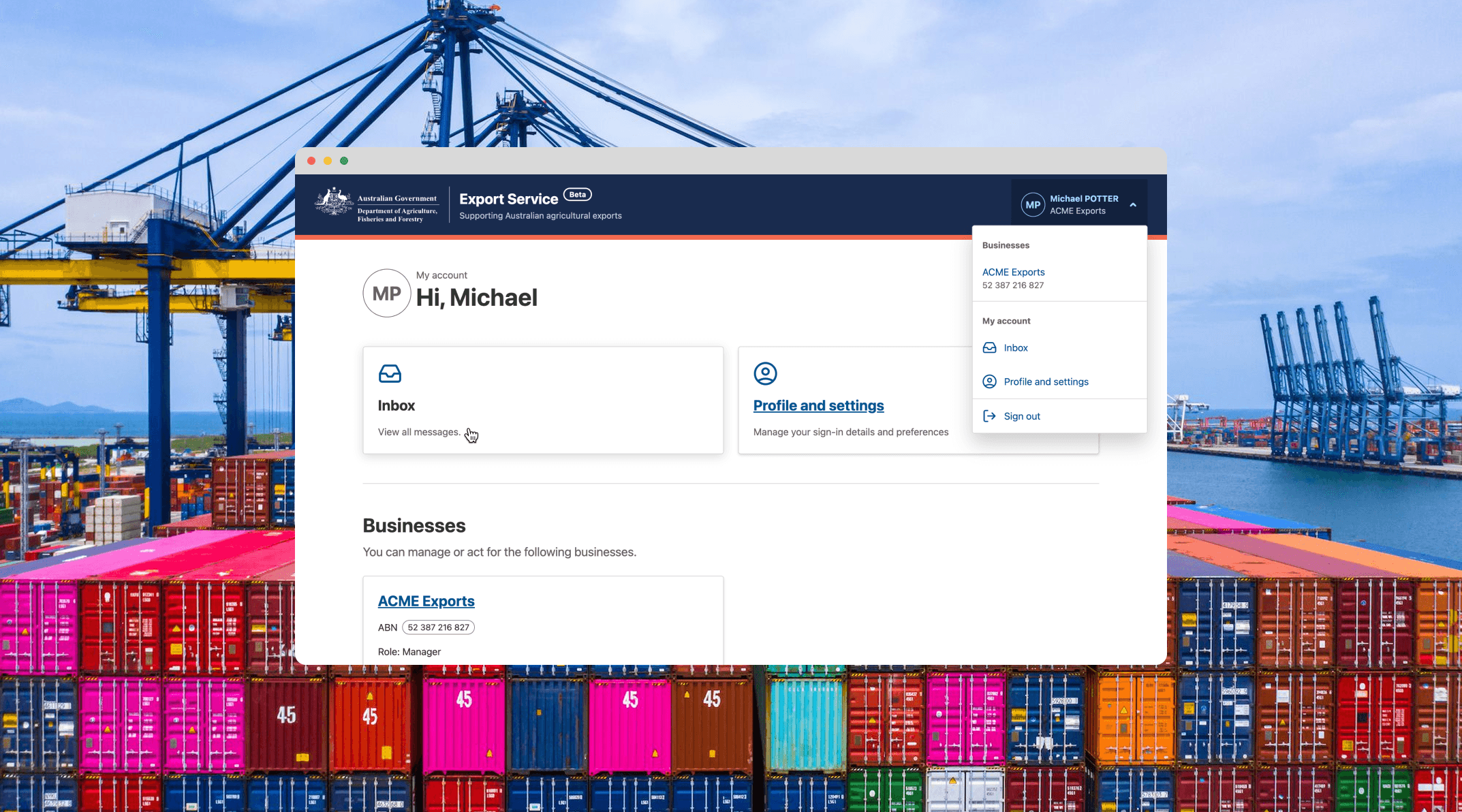Collapse the account menu chevron
Image resolution: width=1462 pixels, height=812 pixels.
1133,205
